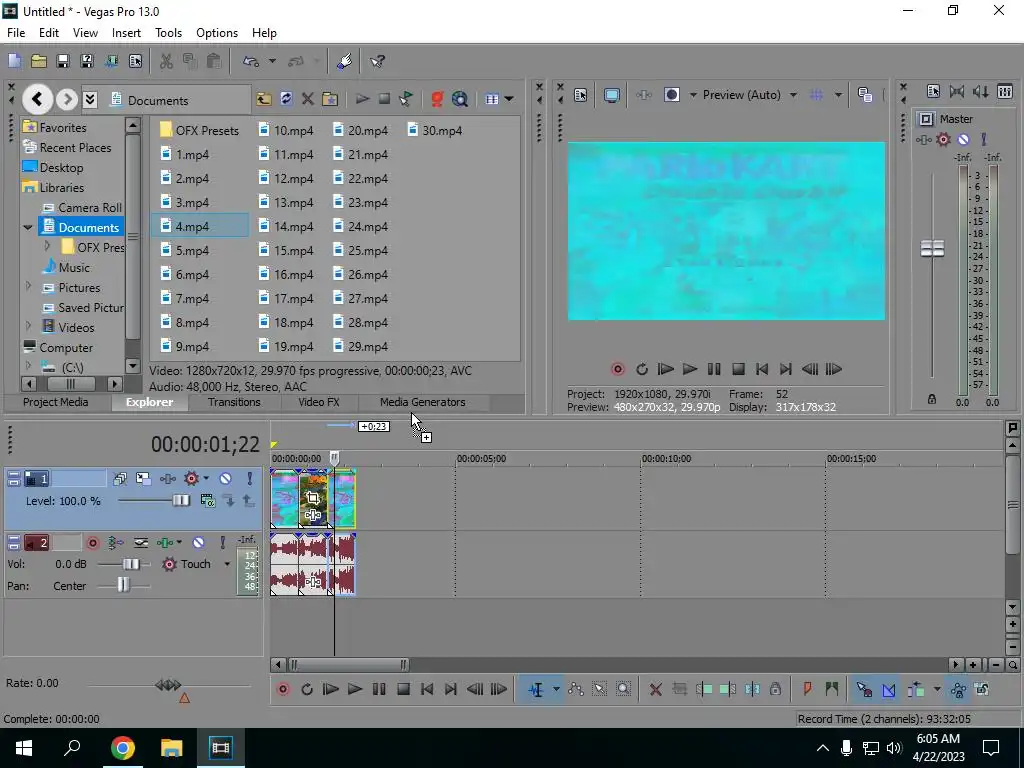
Task: Click the video track Level slider handle
Action: [x=180, y=501]
